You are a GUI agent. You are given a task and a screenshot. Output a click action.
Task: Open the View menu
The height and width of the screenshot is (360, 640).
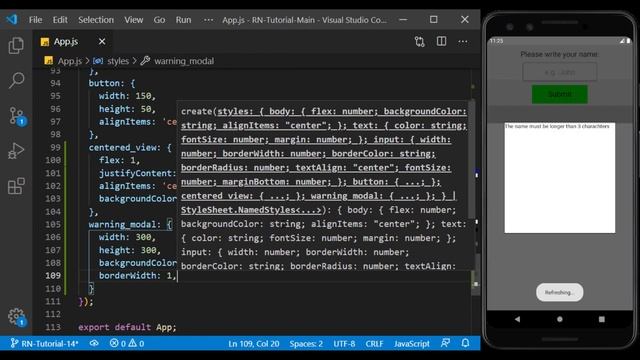pos(133,20)
